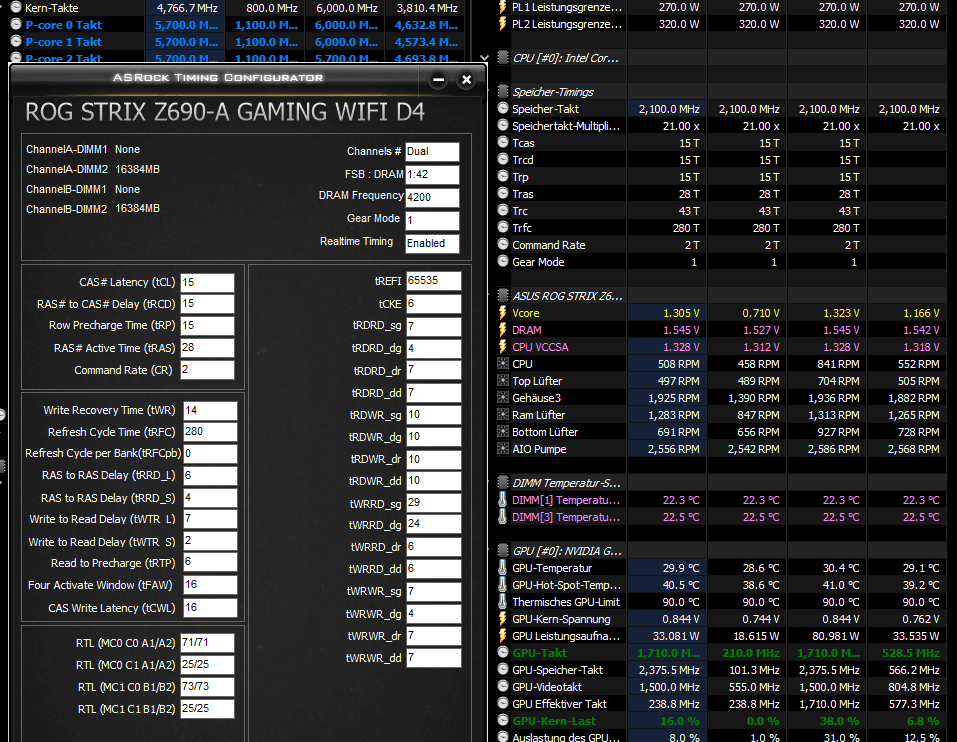Click the Four Activate Window (tFAW) field
The width and height of the screenshot is (957, 742).
point(210,585)
